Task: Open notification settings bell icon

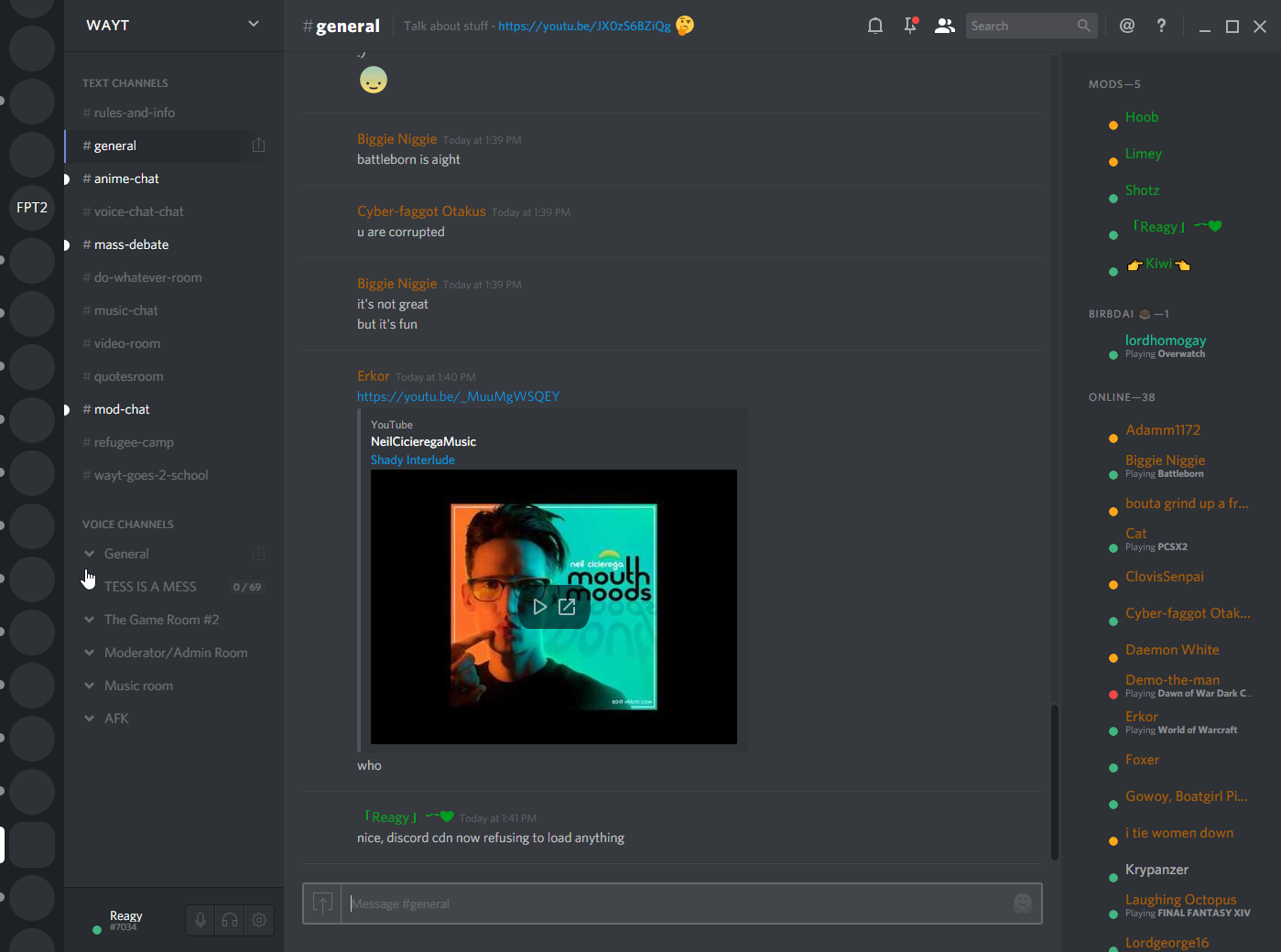Action: pos(875,26)
